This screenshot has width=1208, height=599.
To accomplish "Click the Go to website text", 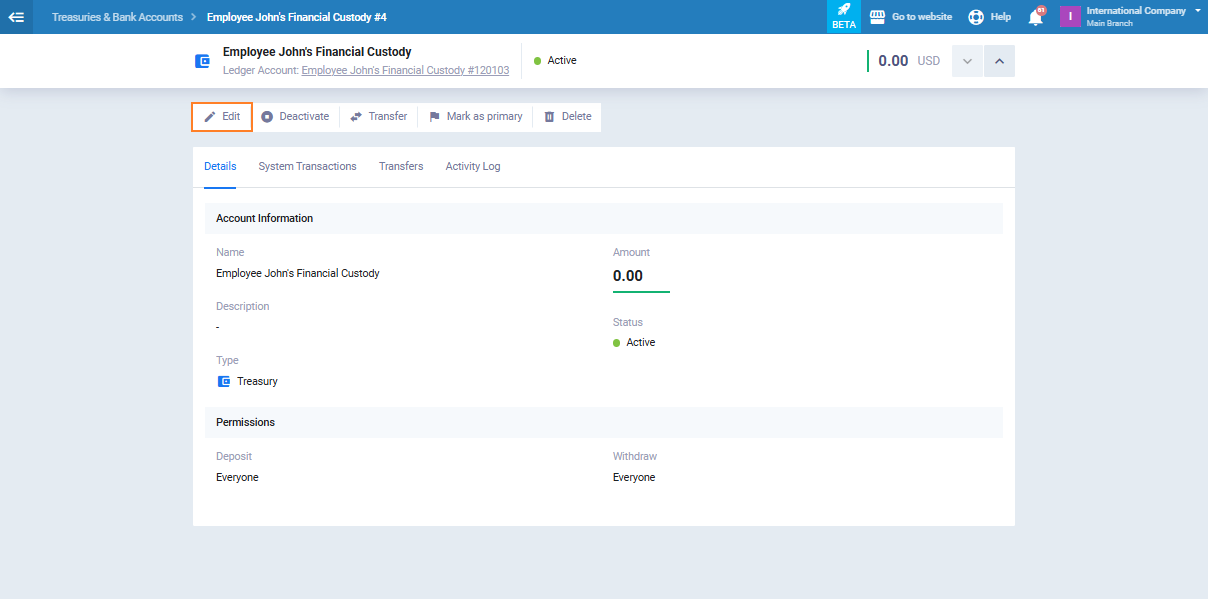I will (921, 17).
